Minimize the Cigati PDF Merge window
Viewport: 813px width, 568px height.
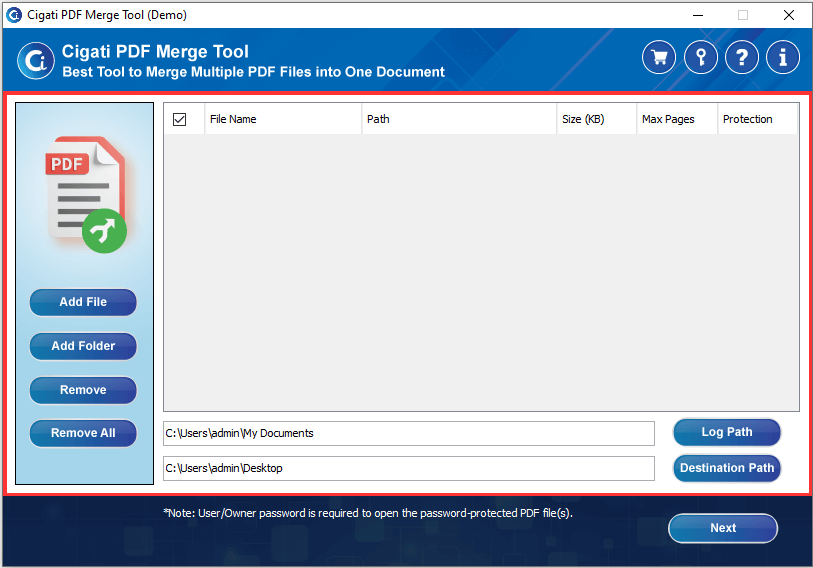pos(698,15)
